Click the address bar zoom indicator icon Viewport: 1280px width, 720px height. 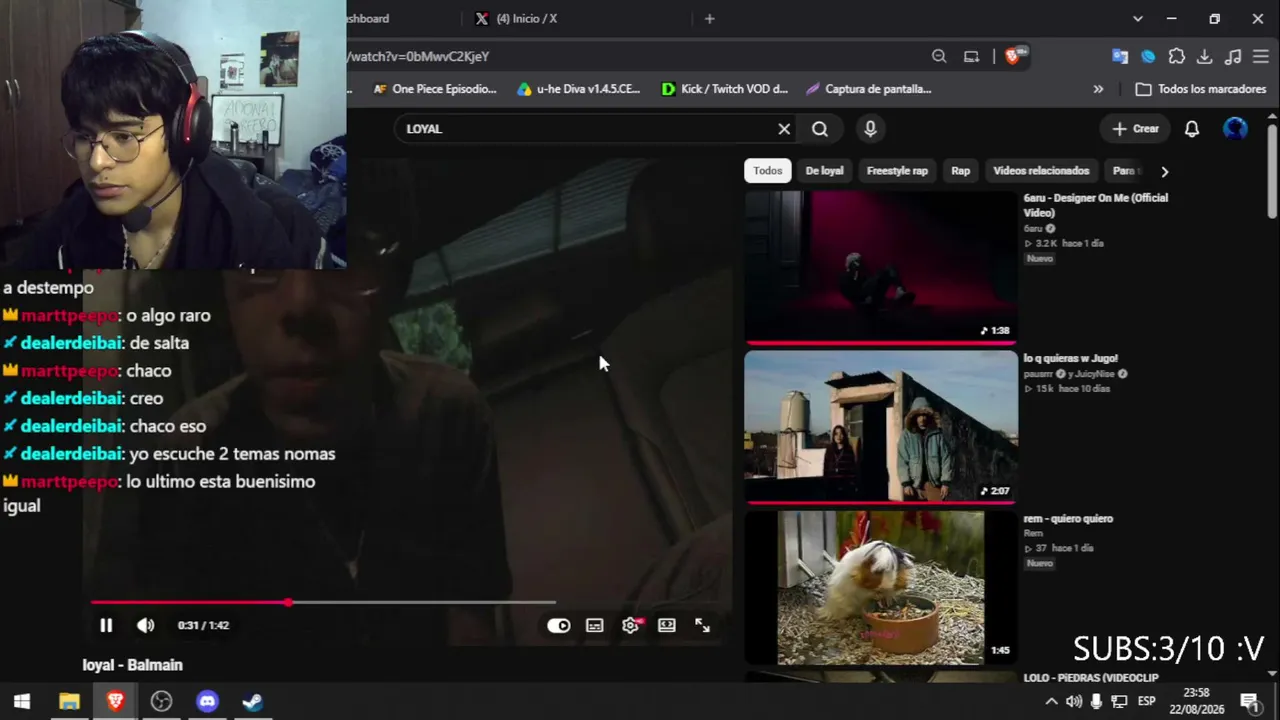(939, 57)
